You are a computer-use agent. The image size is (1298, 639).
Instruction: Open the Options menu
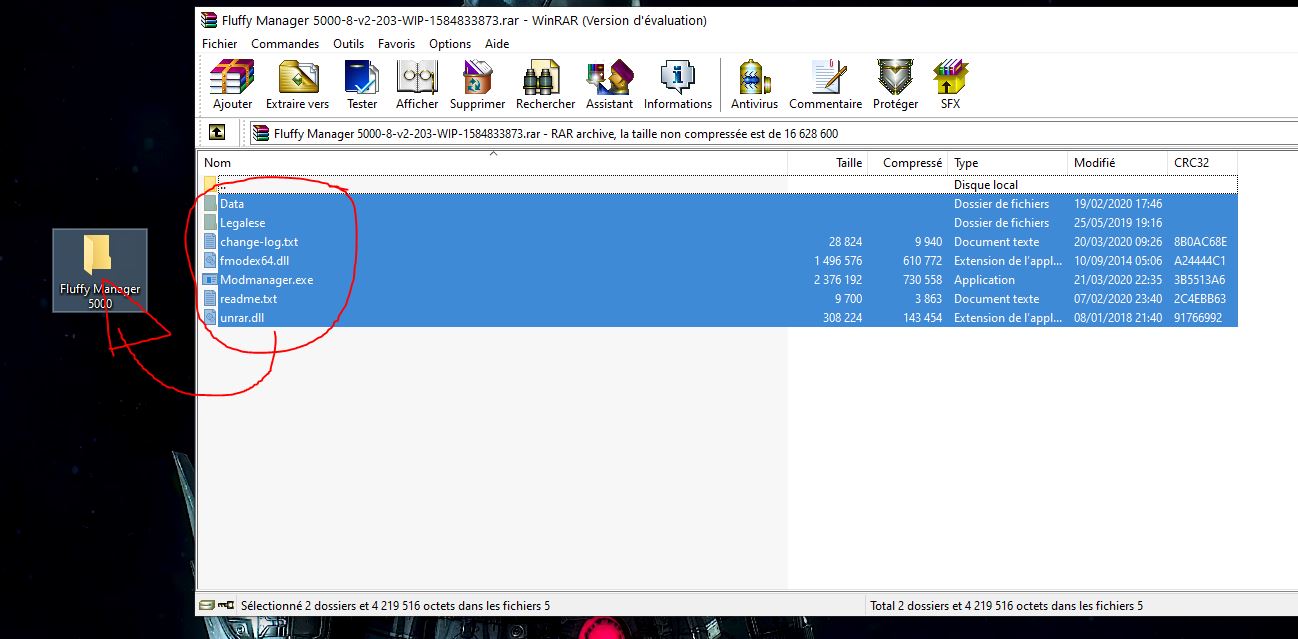point(450,44)
